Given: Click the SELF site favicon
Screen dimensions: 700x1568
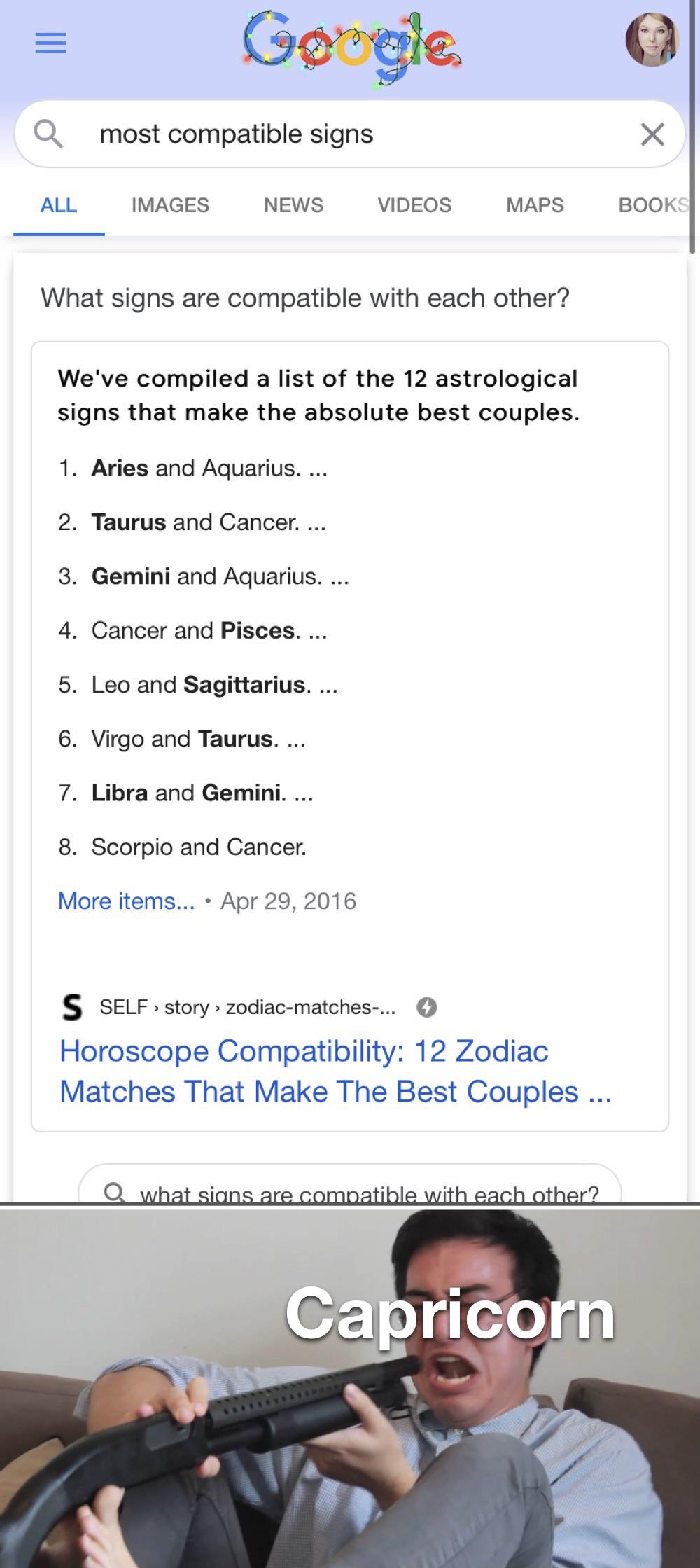Looking at the screenshot, I should pos(72,1008).
